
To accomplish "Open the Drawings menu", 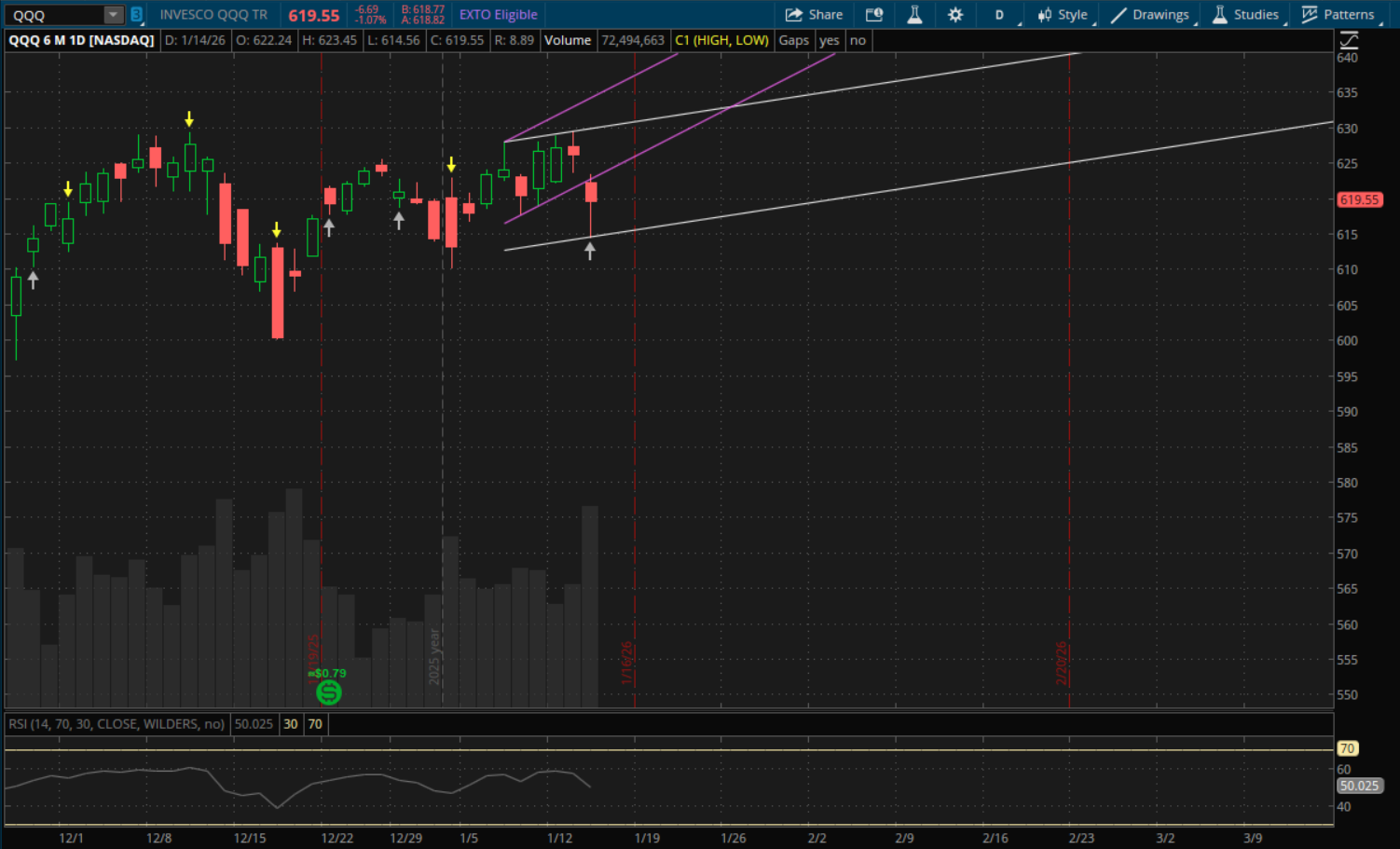I will 1149,15.
